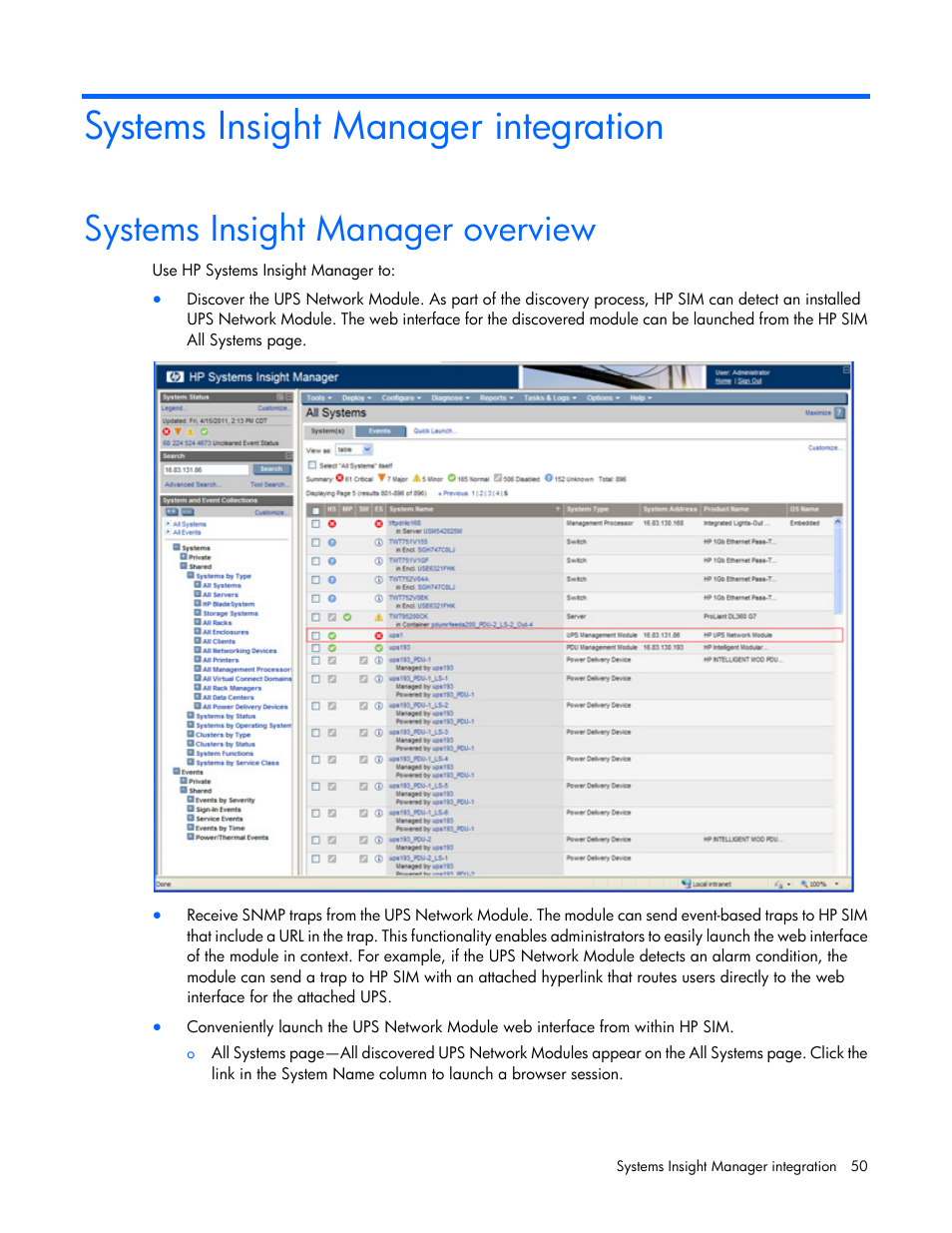Click critical health icon for ups1 row
The height and width of the screenshot is (1233, 952).
[x=379, y=635]
